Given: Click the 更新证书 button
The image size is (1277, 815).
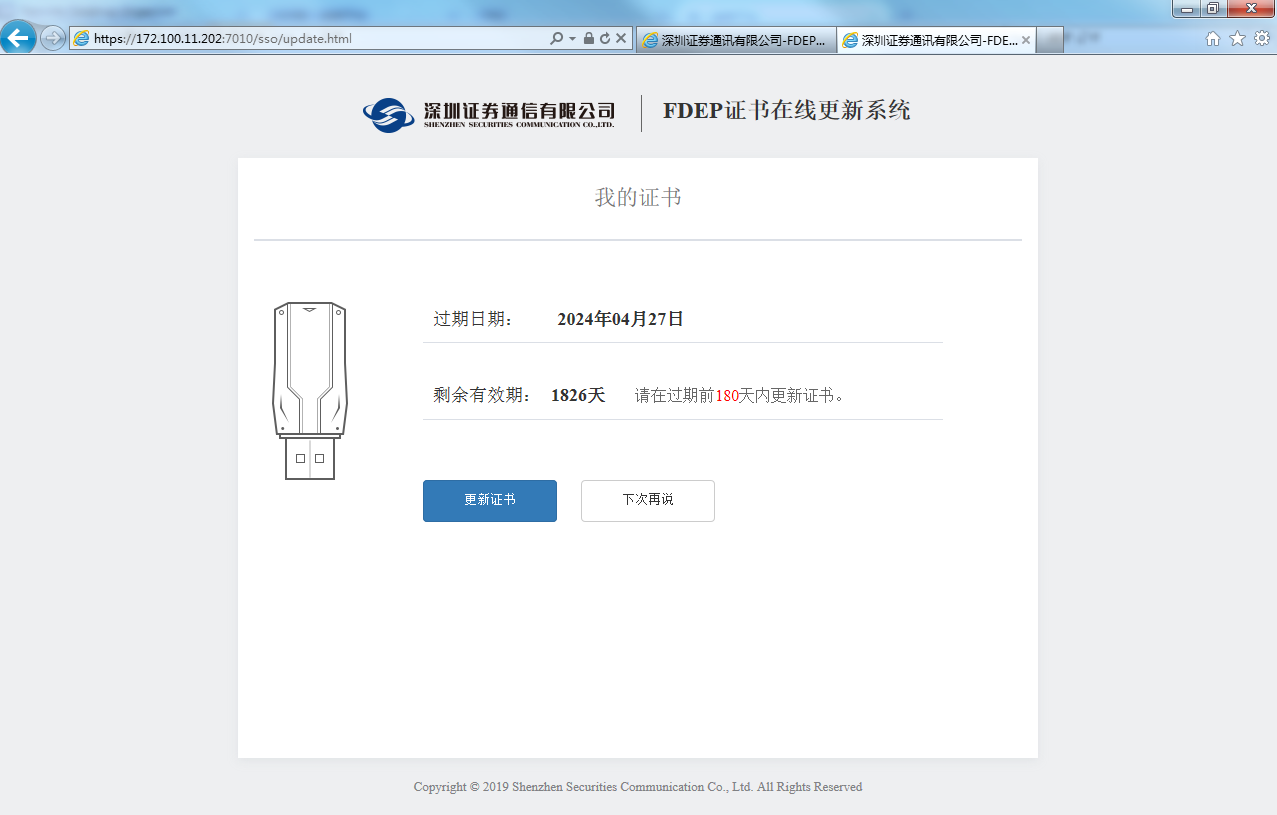Looking at the screenshot, I should (490, 501).
